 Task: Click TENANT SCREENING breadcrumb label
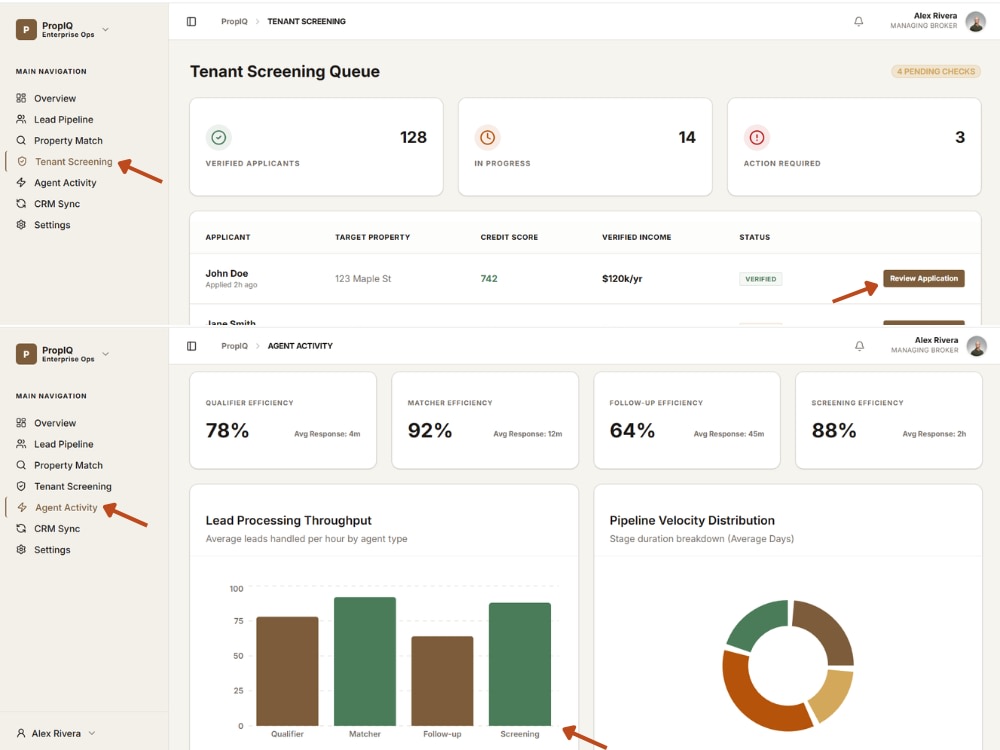point(306,21)
